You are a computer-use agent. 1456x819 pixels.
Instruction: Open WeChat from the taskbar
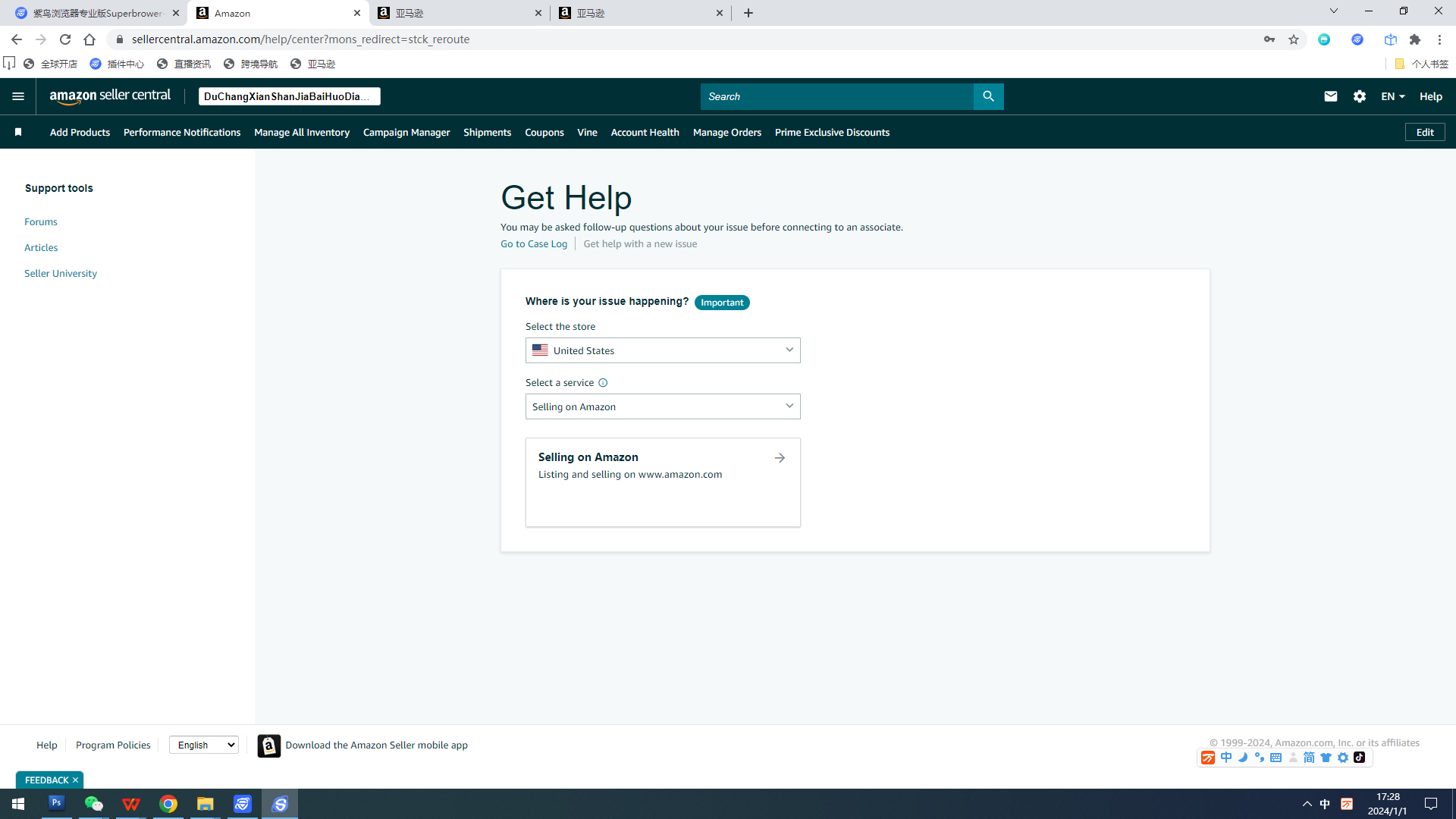click(x=93, y=803)
